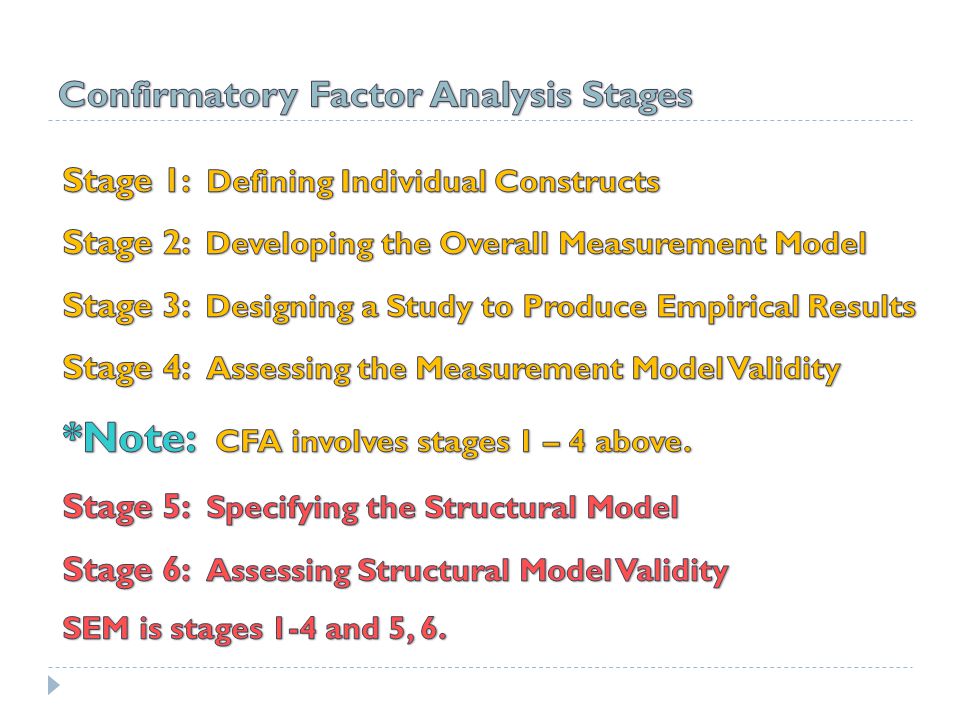
Task: Click Defining Individual Constructs text
Action: [433, 182]
